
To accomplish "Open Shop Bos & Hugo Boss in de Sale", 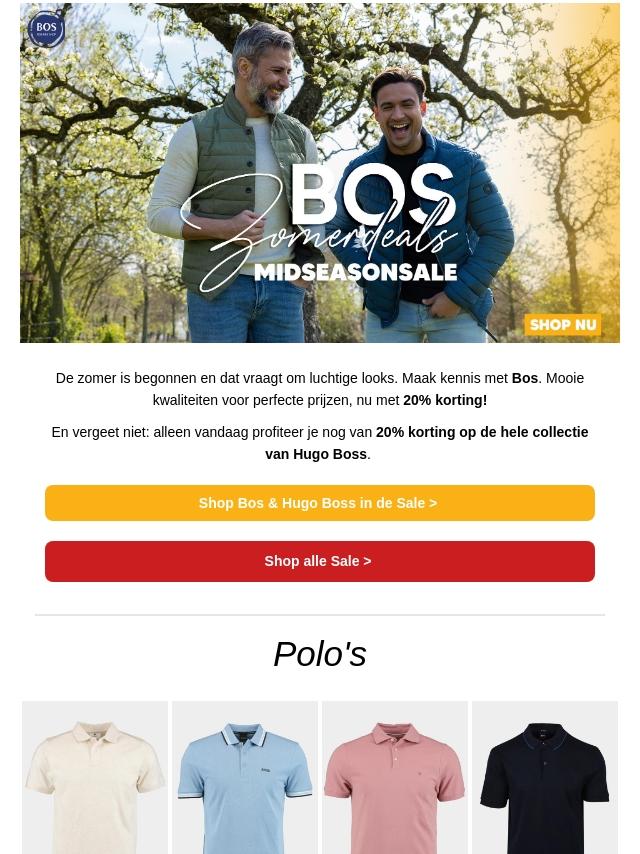I will tap(320, 503).
